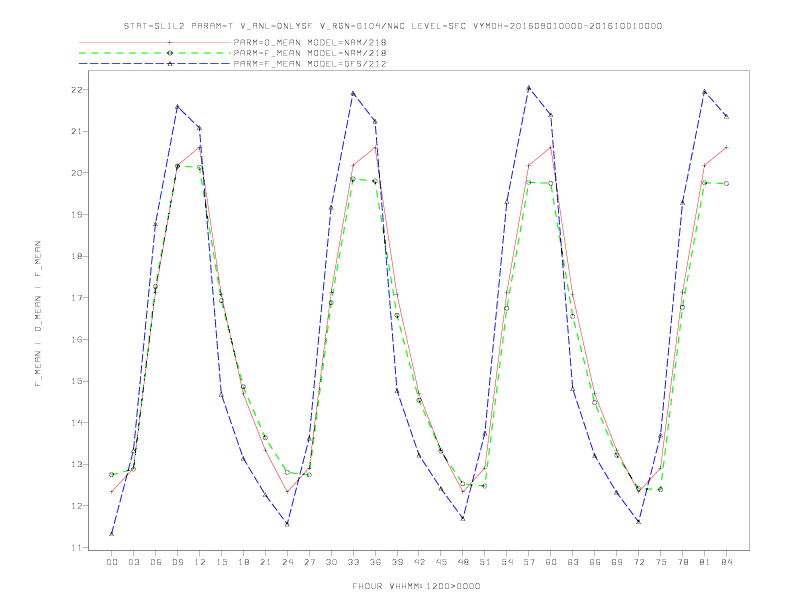Click the chart title starting with STAT=SL1L2
The height and width of the screenshot is (612, 792).
[x=392, y=26]
